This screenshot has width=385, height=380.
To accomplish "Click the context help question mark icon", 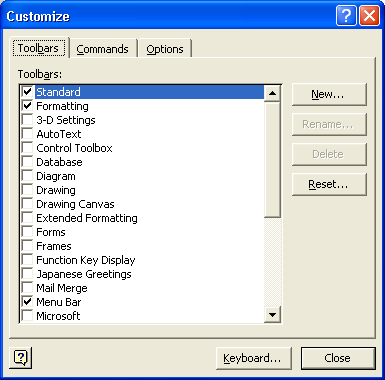I will coord(346,16).
